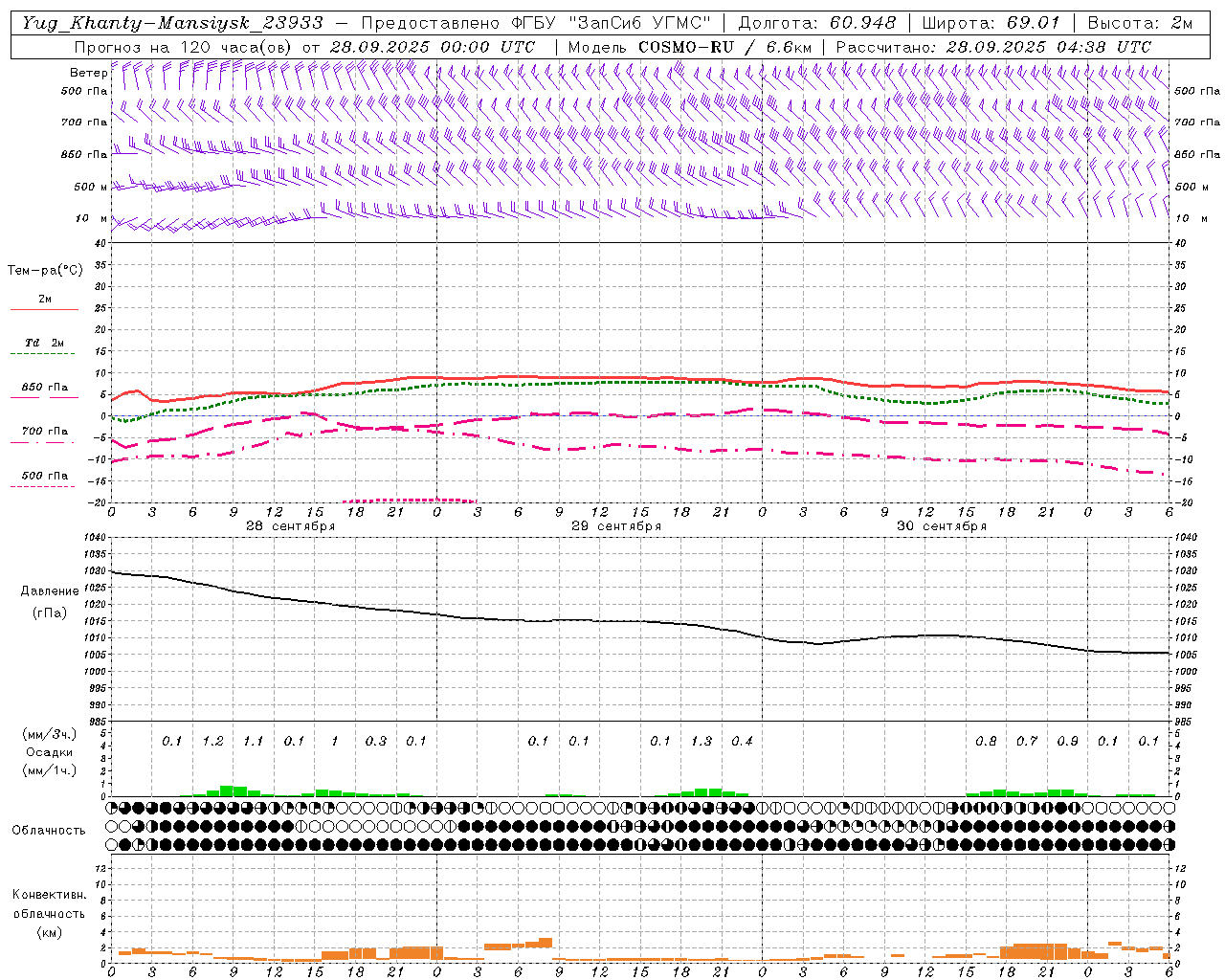Click the precipitation value "0.3"
This screenshot has width=1225, height=980.
[376, 741]
